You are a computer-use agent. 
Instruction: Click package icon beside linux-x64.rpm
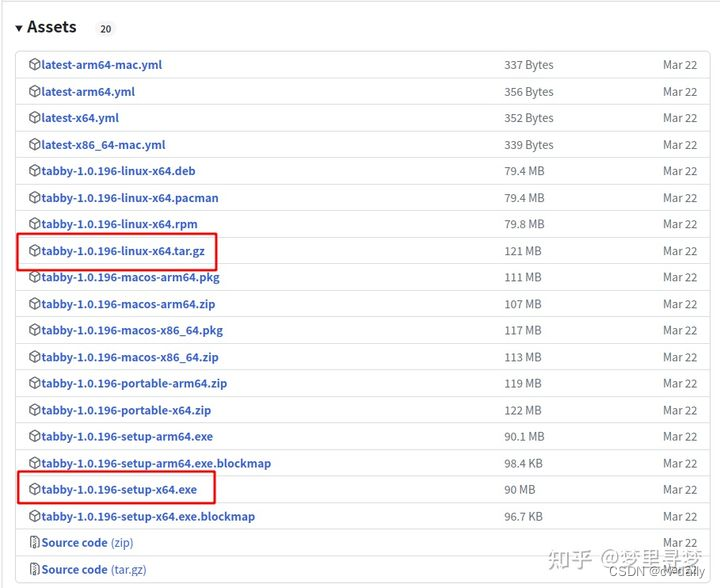tap(34, 224)
